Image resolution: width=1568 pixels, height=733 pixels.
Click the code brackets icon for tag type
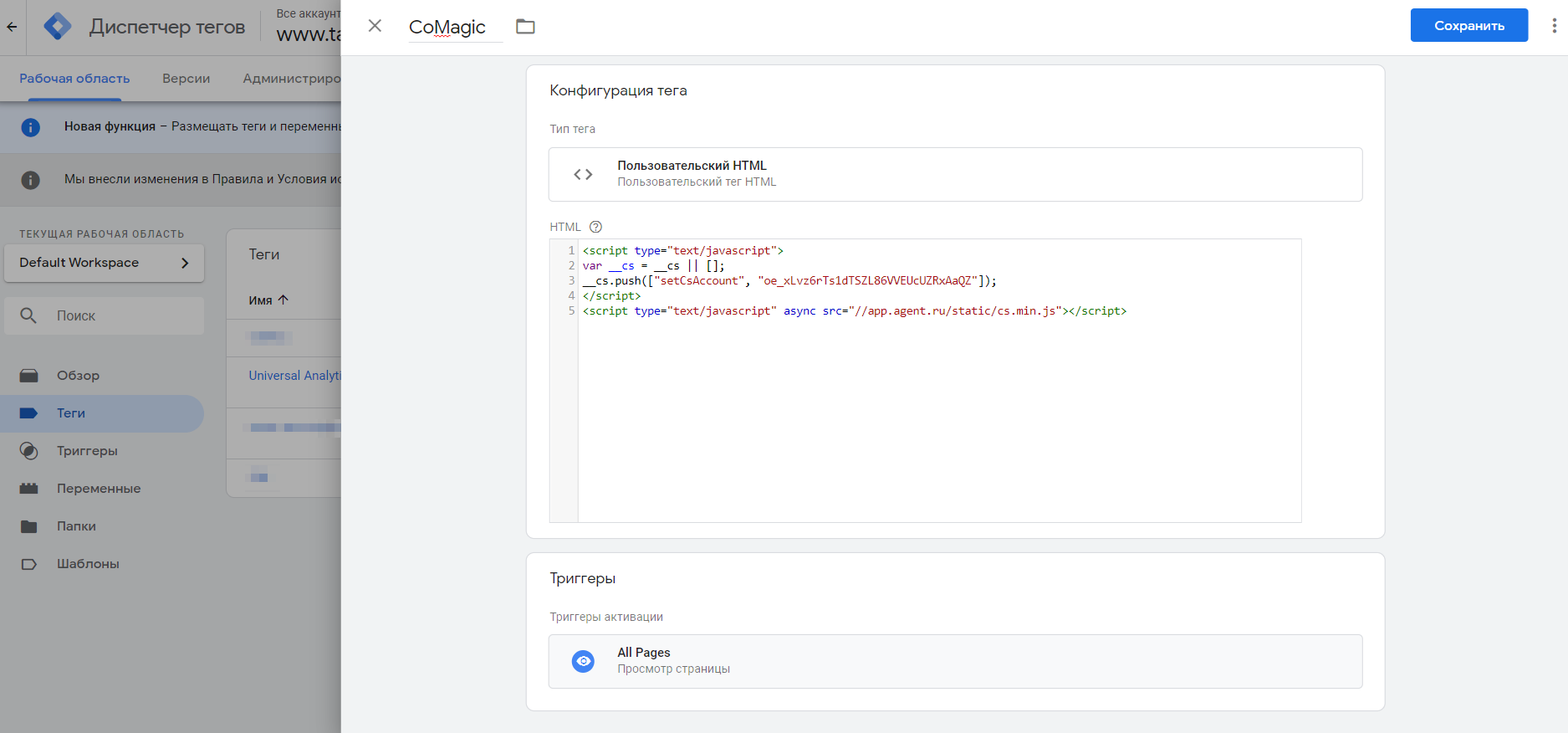click(583, 174)
